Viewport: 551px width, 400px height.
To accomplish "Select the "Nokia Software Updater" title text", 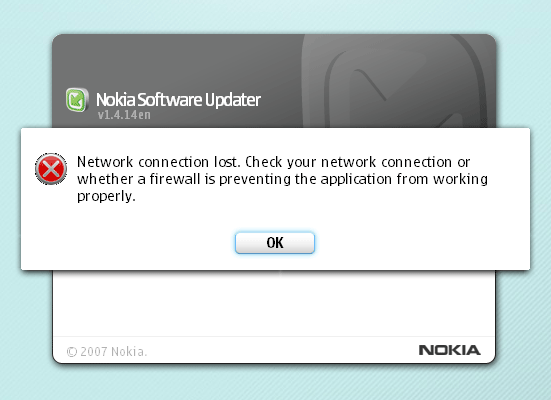I will (178, 100).
